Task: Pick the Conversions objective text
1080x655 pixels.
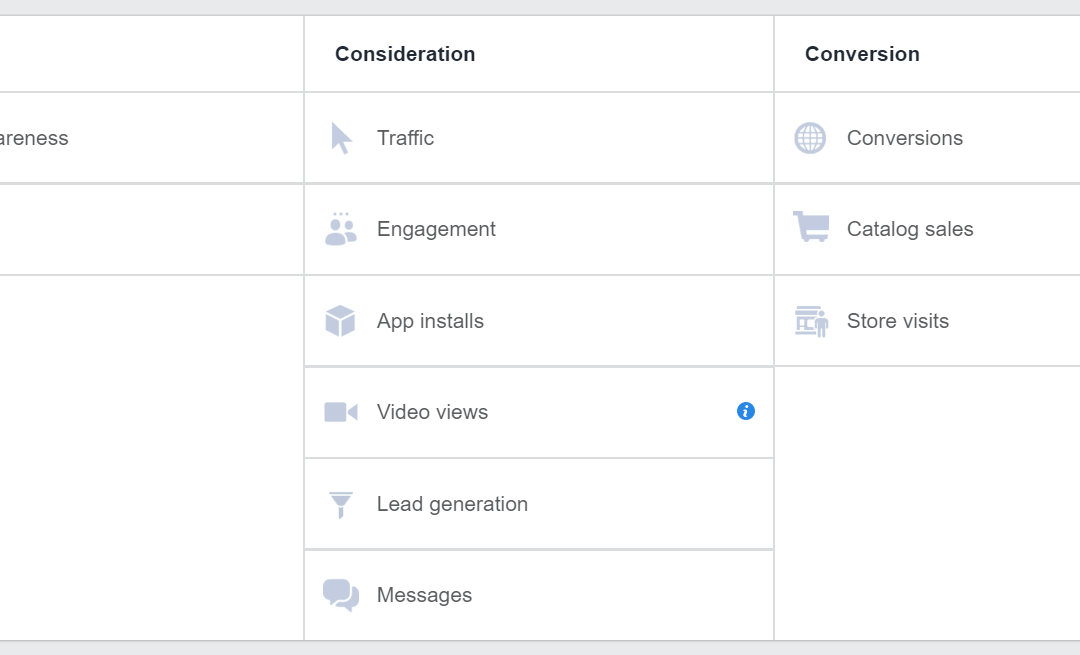Action: [x=904, y=138]
